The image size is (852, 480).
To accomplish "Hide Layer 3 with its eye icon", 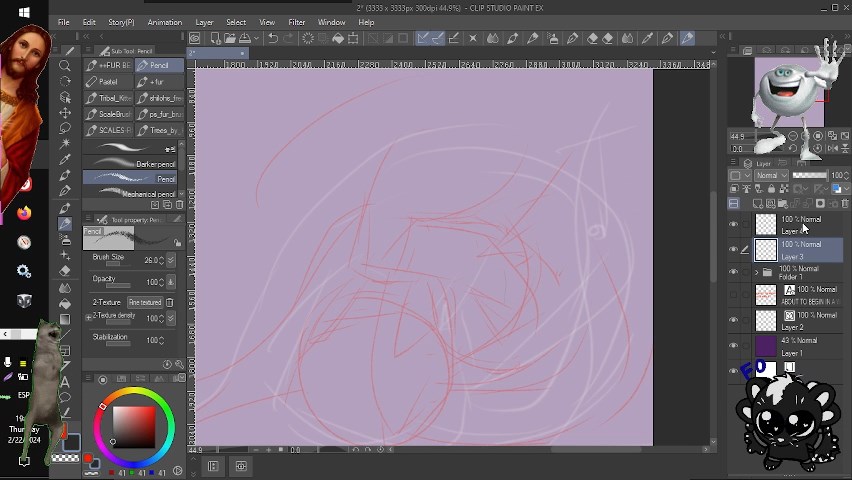I will point(733,250).
